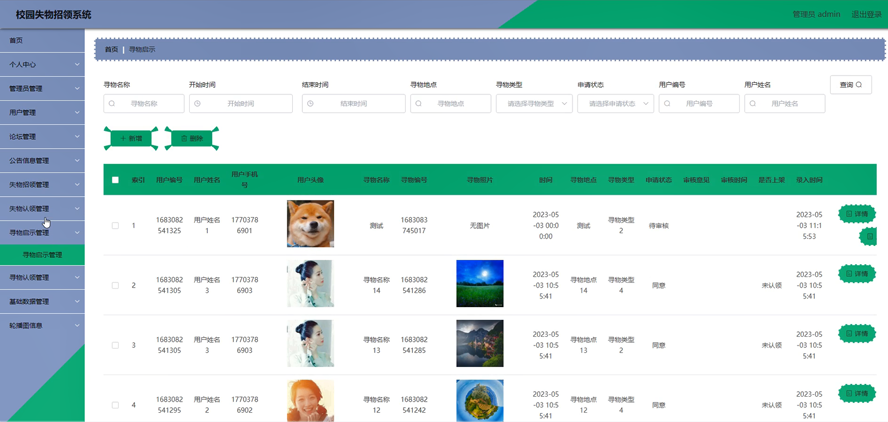Screen dimensions: 888x422
Task: Click the 未认领 cell in row 2
Action: pos(771,285)
